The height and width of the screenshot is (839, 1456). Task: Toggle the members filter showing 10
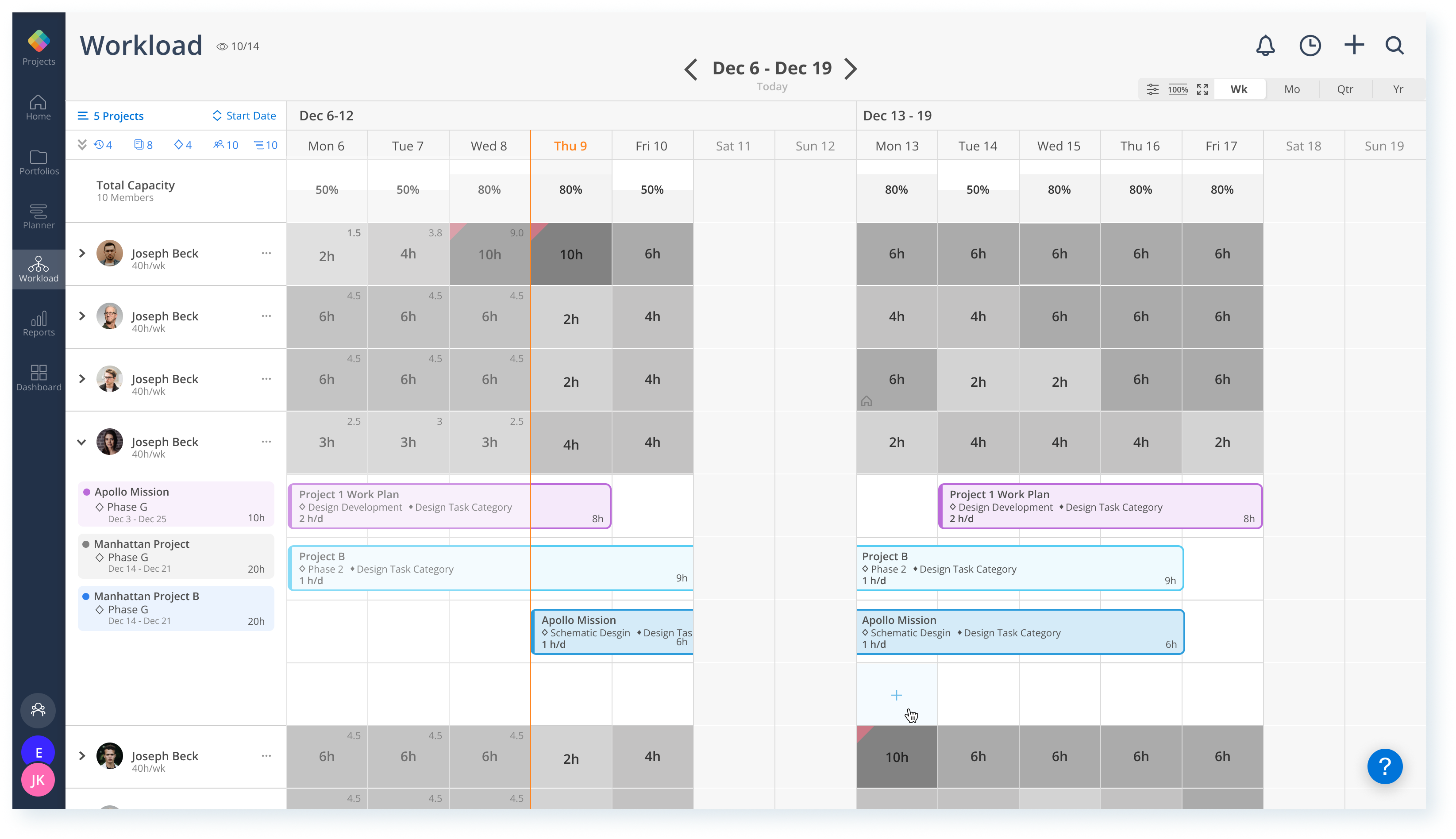pyautogui.click(x=225, y=145)
